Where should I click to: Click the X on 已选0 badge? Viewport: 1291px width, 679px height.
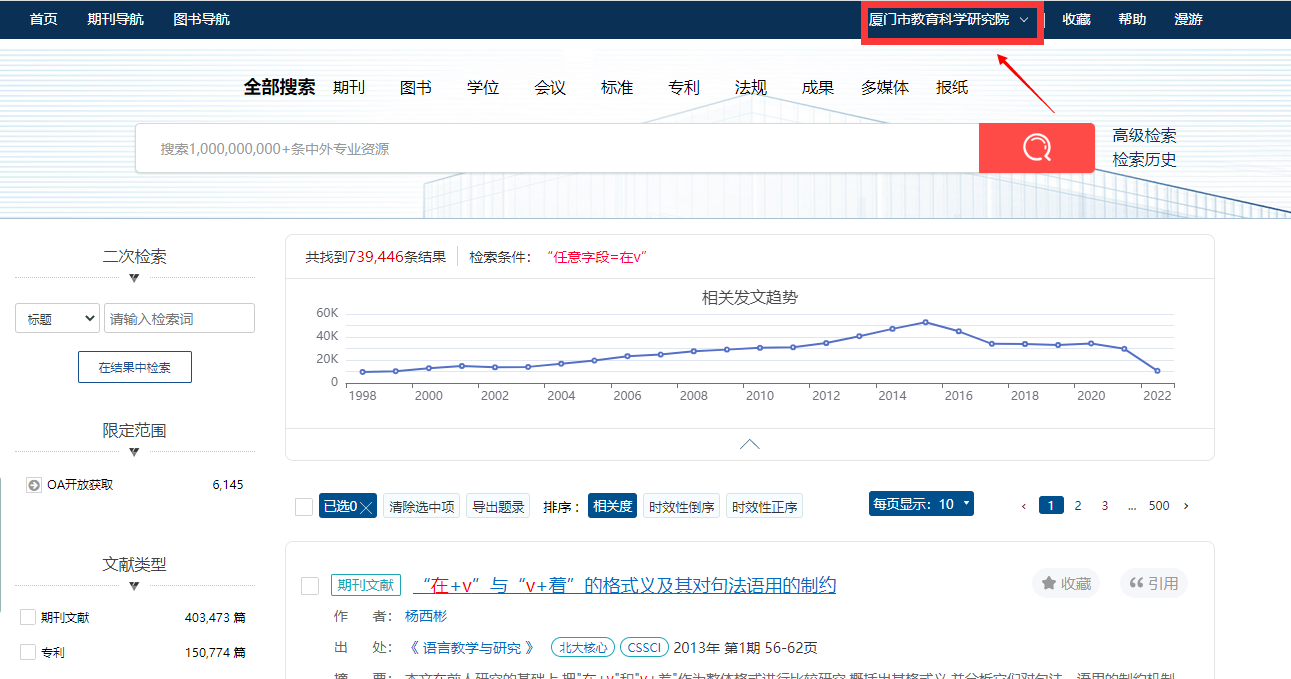[366, 507]
